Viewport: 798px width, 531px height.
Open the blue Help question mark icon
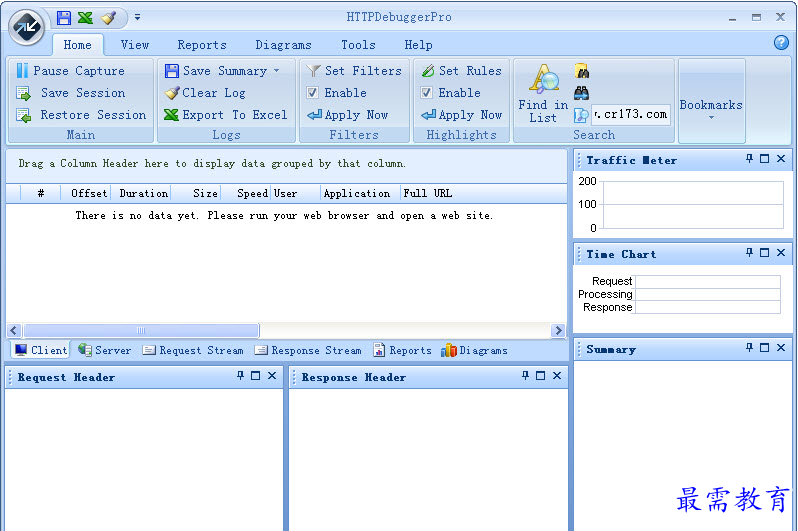pyautogui.click(x=781, y=42)
